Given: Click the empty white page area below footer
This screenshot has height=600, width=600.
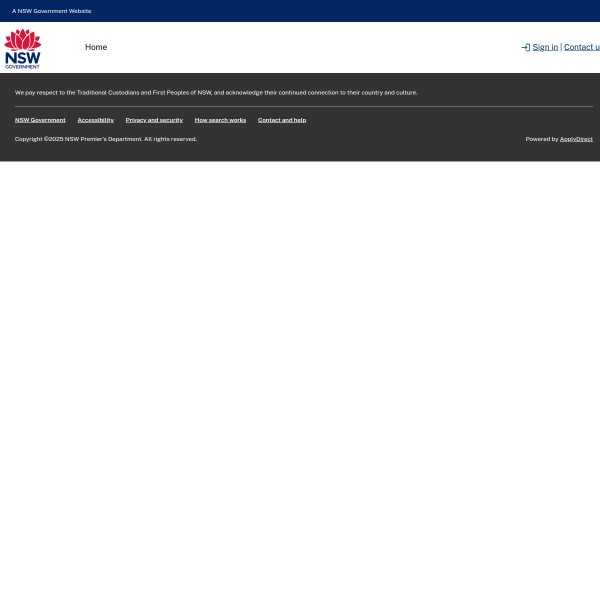Looking at the screenshot, I should (x=300, y=380).
